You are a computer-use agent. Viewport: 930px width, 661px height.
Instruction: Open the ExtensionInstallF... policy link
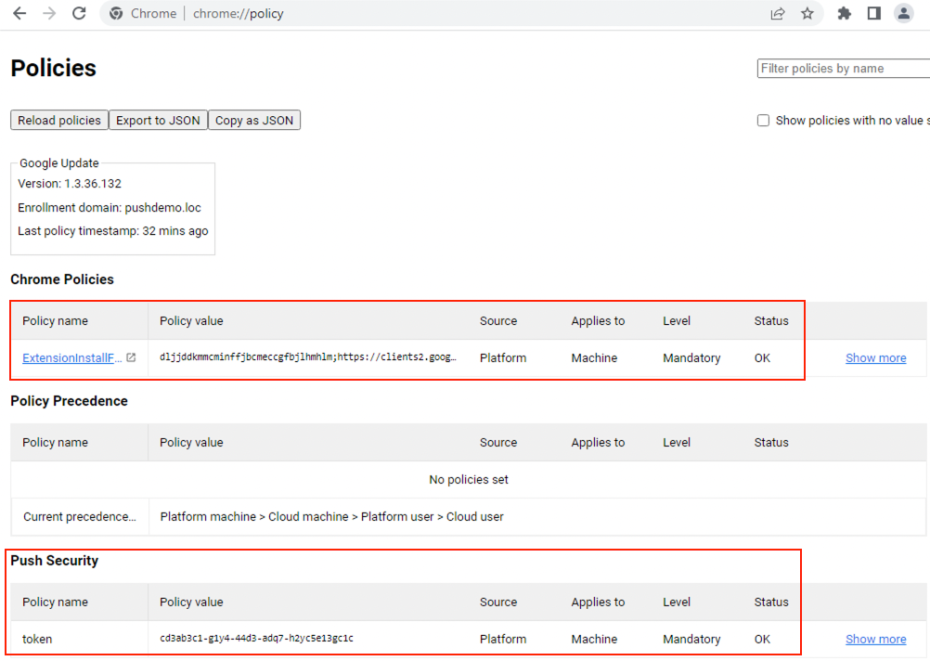click(x=72, y=358)
